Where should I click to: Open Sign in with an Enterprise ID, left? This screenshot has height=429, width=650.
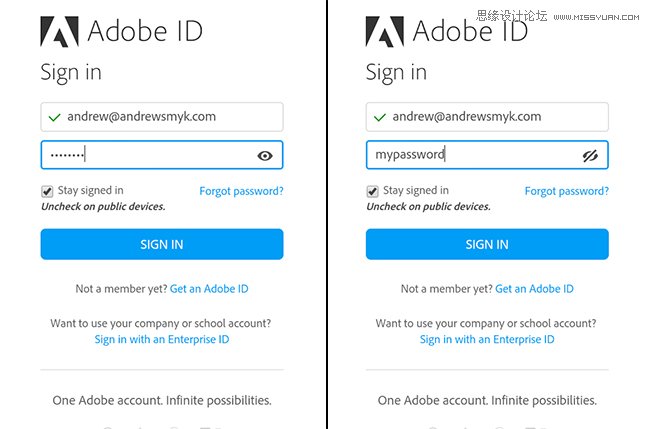162,339
